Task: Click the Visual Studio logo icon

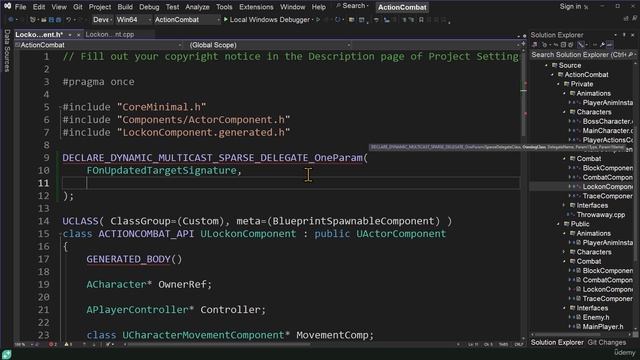Action: pyautogui.click(x=7, y=6)
